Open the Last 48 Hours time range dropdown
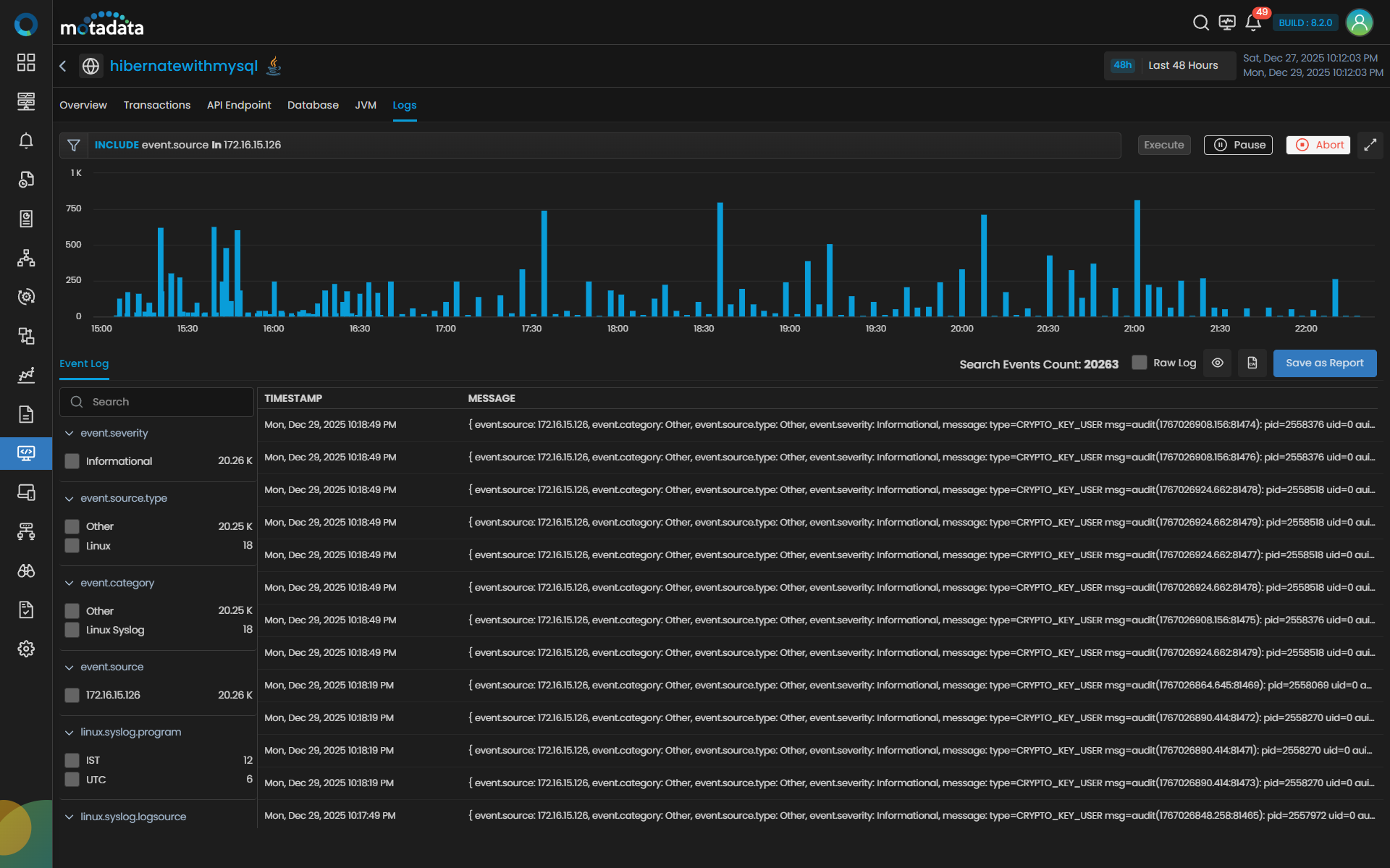 point(1170,66)
